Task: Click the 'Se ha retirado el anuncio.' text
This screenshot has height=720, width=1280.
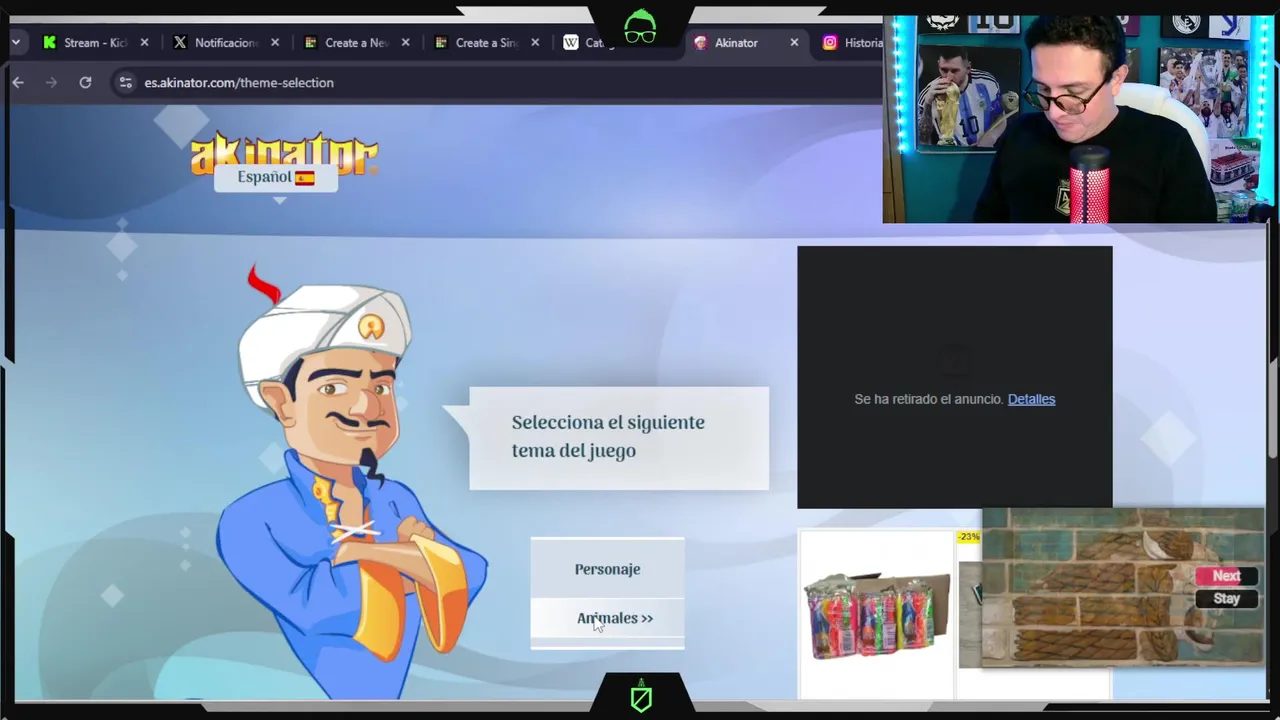Action: coord(929,399)
